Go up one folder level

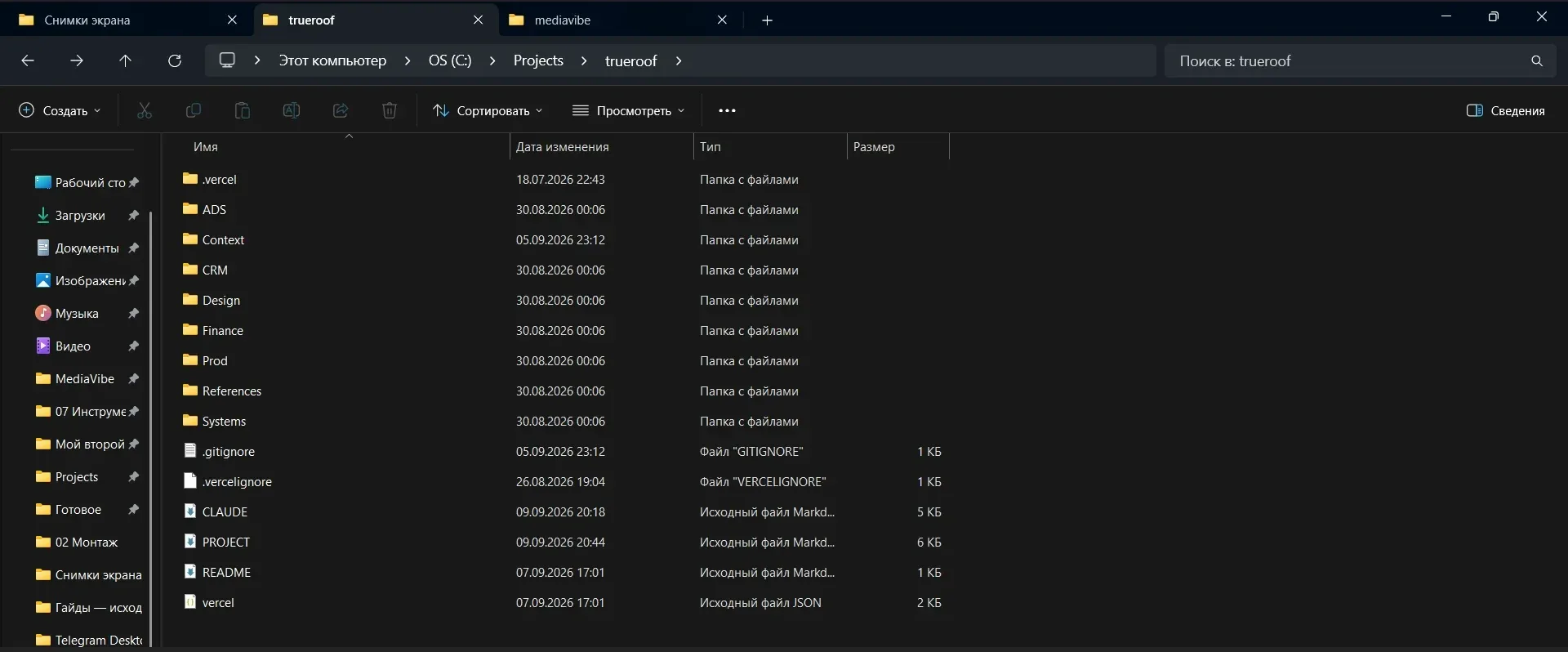(125, 60)
